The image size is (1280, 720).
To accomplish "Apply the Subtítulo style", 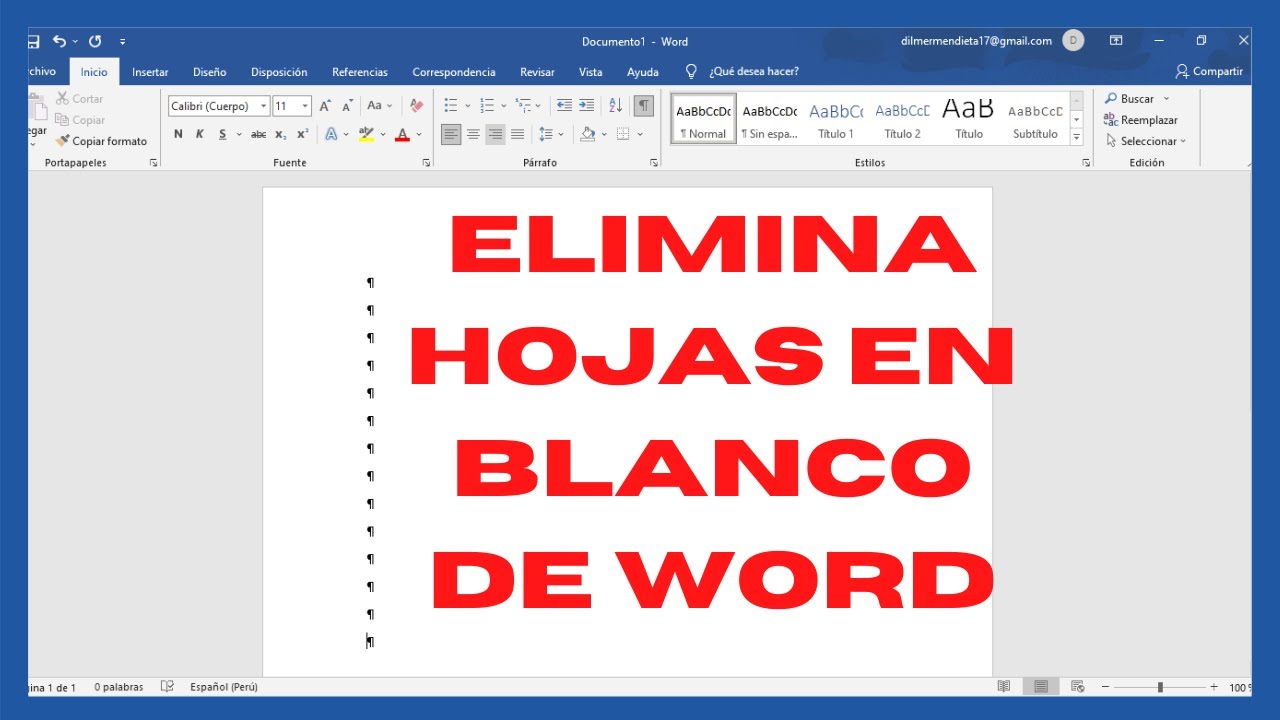I will 1035,119.
